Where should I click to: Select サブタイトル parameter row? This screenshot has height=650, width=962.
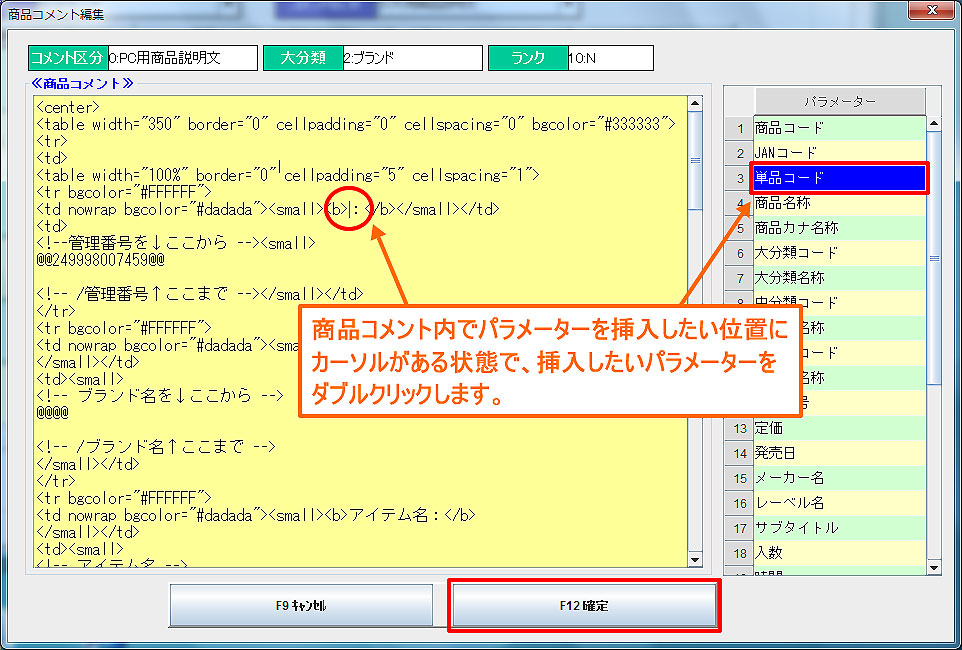[839, 528]
